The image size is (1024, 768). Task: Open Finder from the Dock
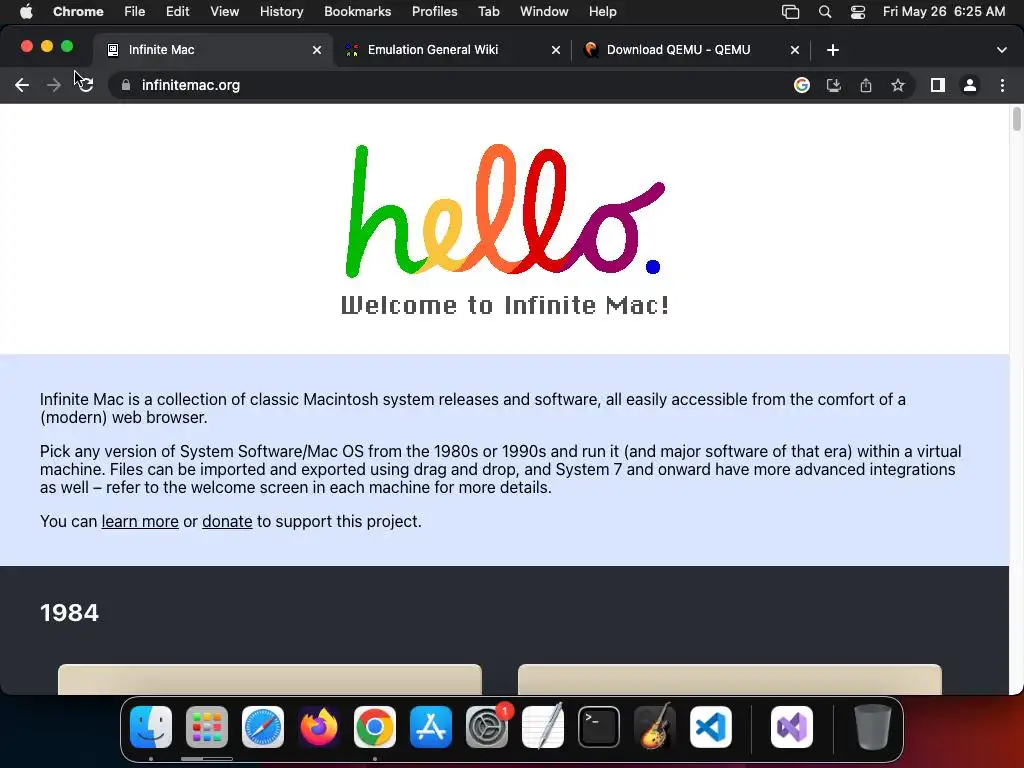(151, 727)
